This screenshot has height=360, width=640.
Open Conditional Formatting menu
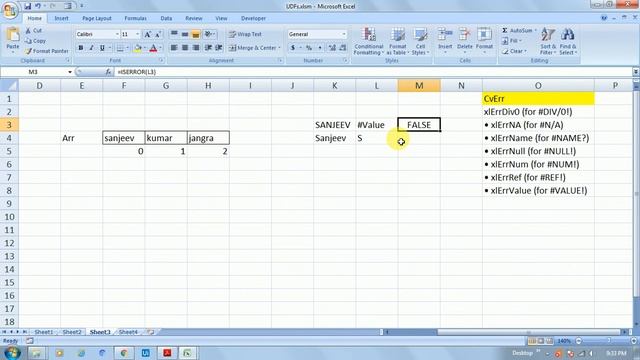click(369, 41)
